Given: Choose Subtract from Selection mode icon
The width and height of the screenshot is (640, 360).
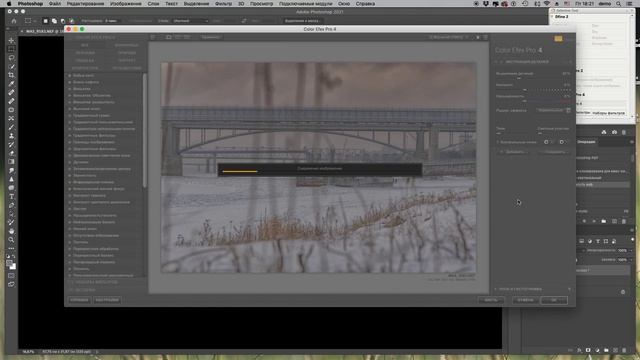Looking at the screenshot, I should coord(63,21).
